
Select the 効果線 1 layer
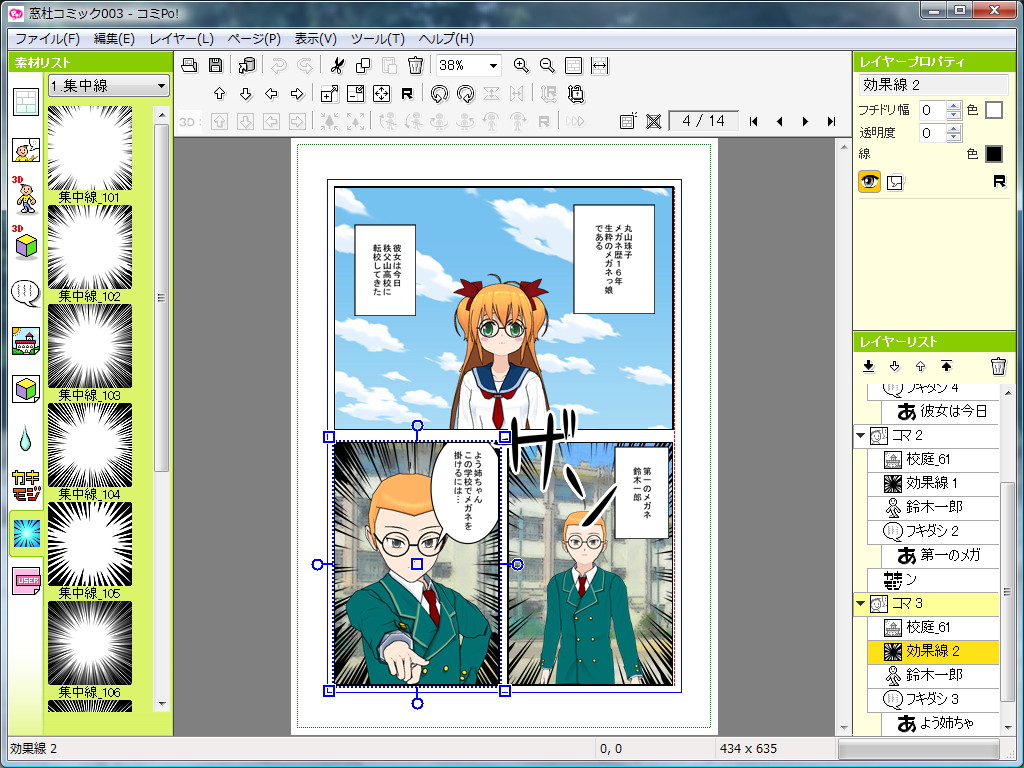click(933, 483)
